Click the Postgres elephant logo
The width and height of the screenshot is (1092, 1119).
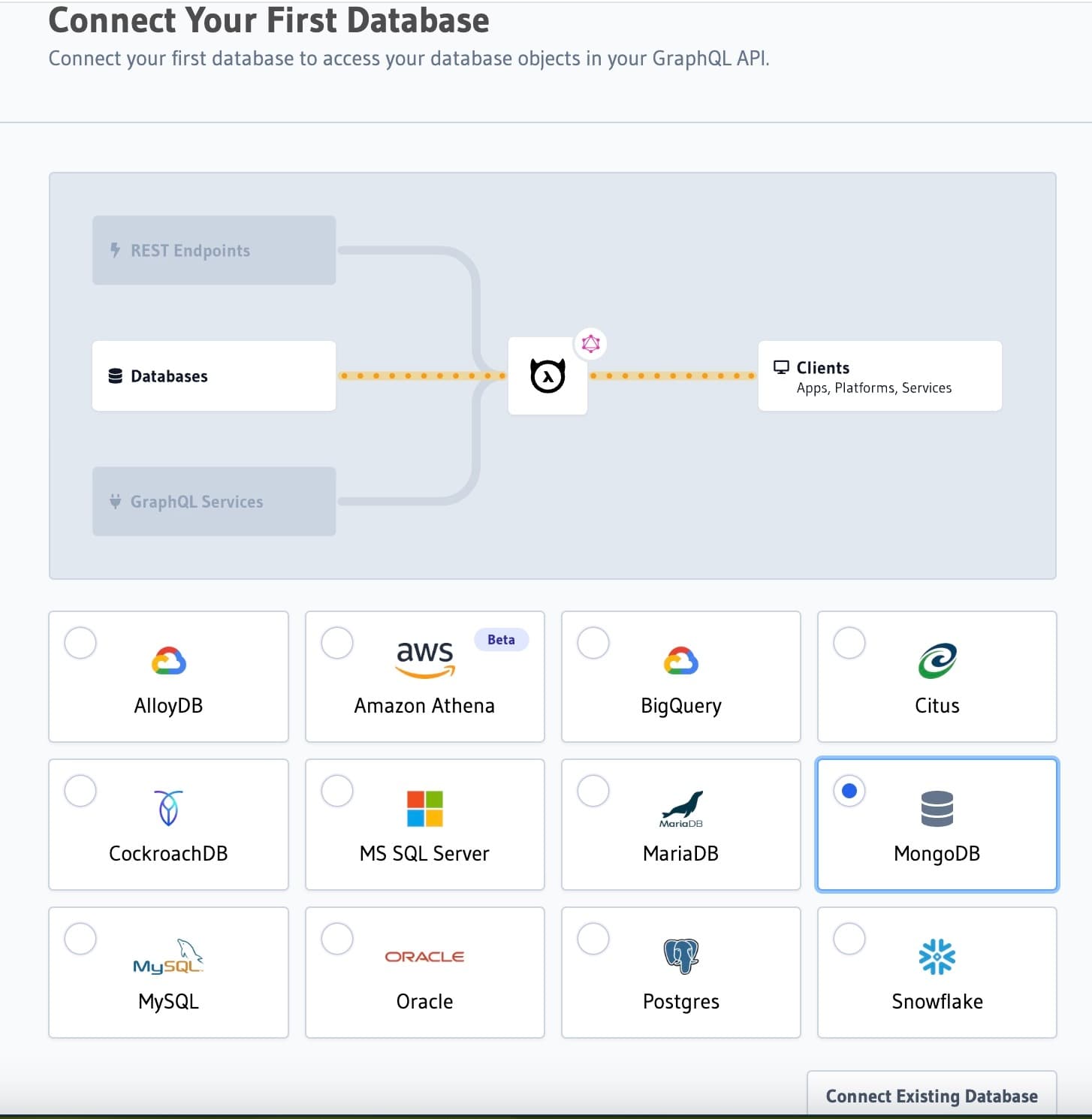tap(681, 956)
